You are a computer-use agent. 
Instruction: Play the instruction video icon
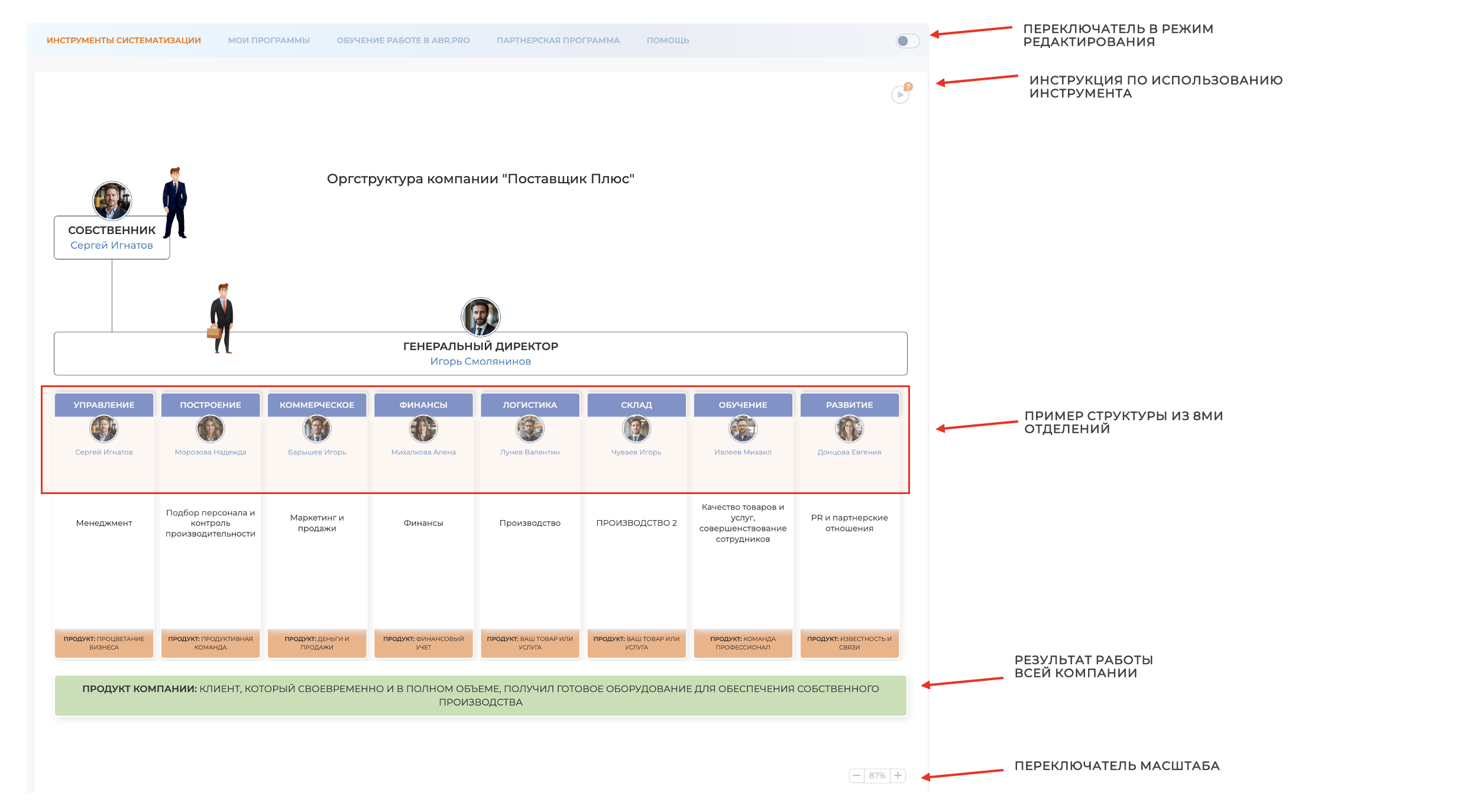900,95
